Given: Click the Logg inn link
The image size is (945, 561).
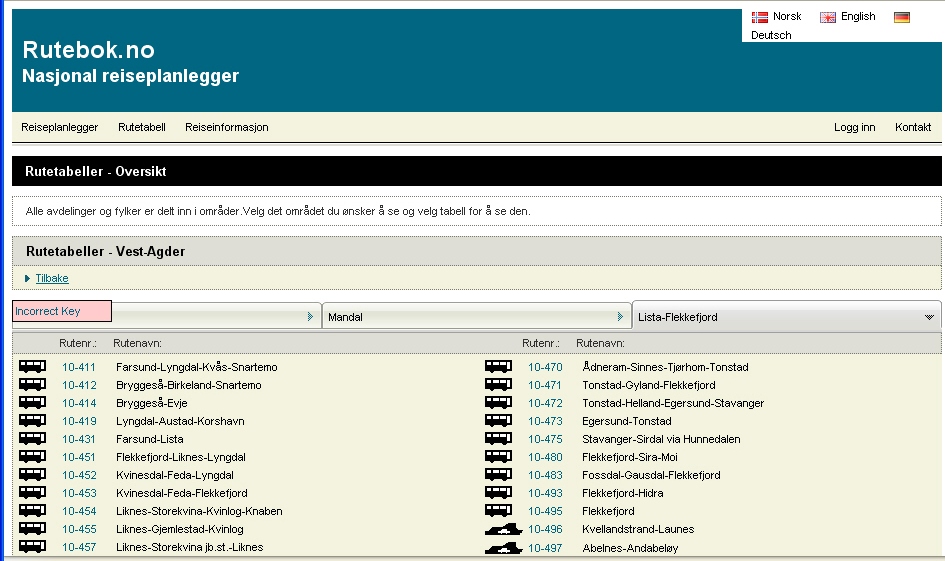Looking at the screenshot, I should (854, 127).
